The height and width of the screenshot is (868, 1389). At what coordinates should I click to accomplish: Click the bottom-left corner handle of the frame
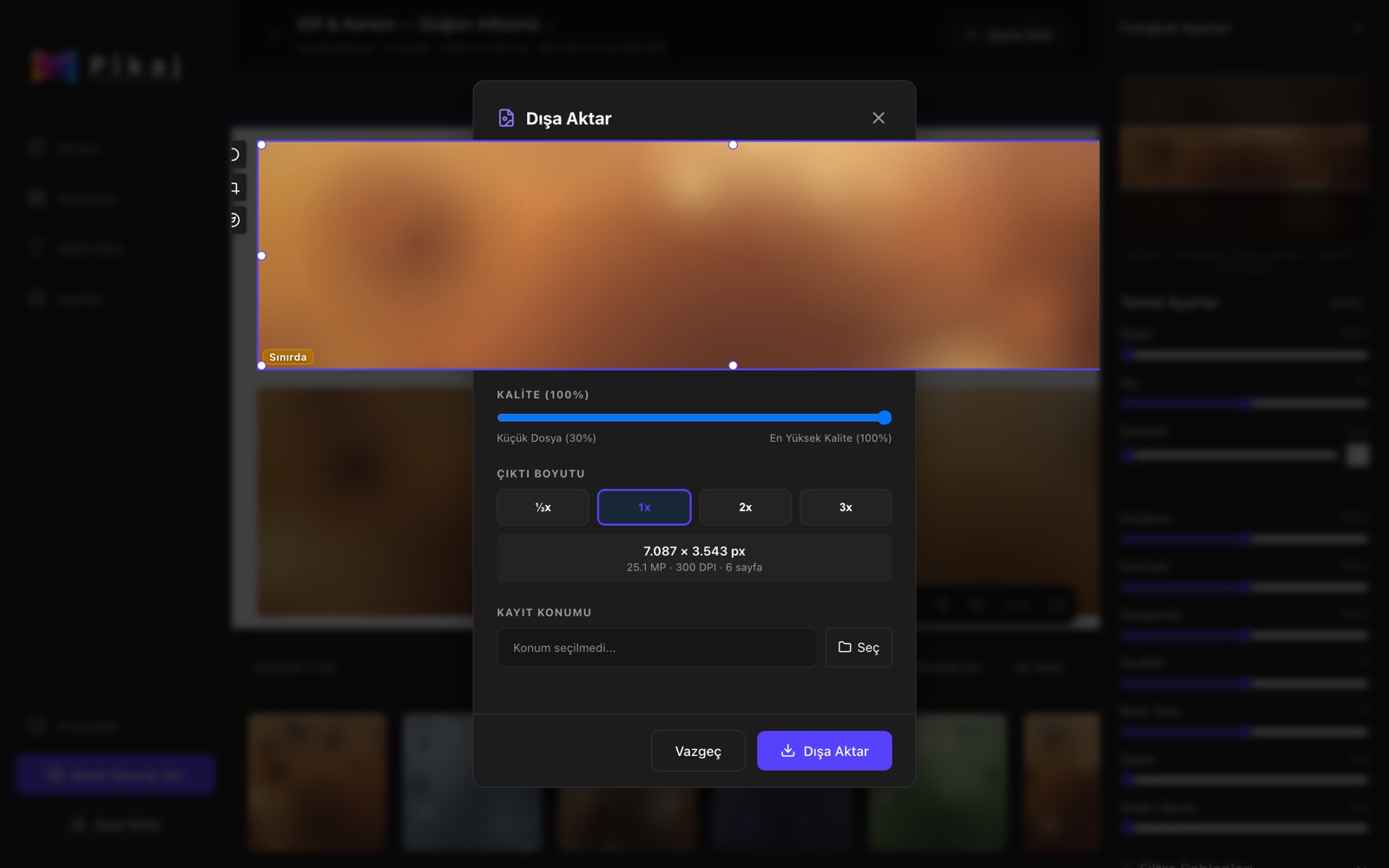(x=261, y=365)
